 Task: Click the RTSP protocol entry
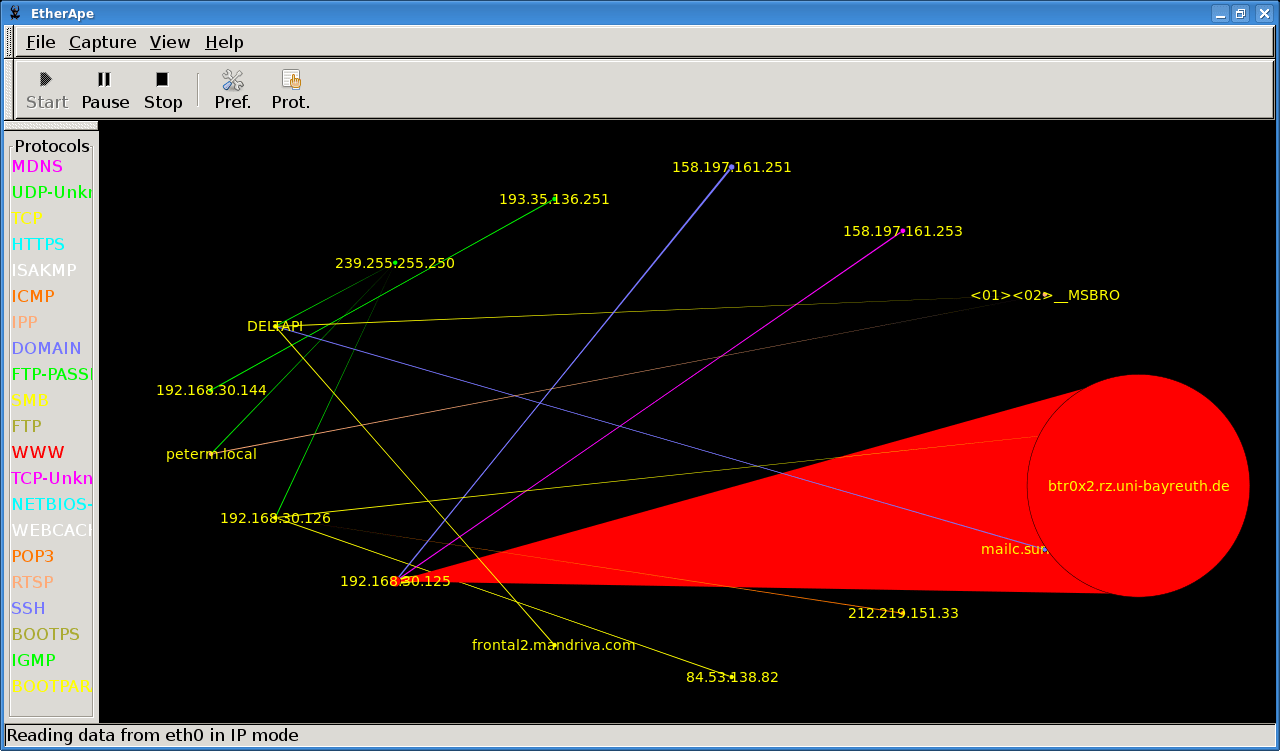[x=33, y=582]
